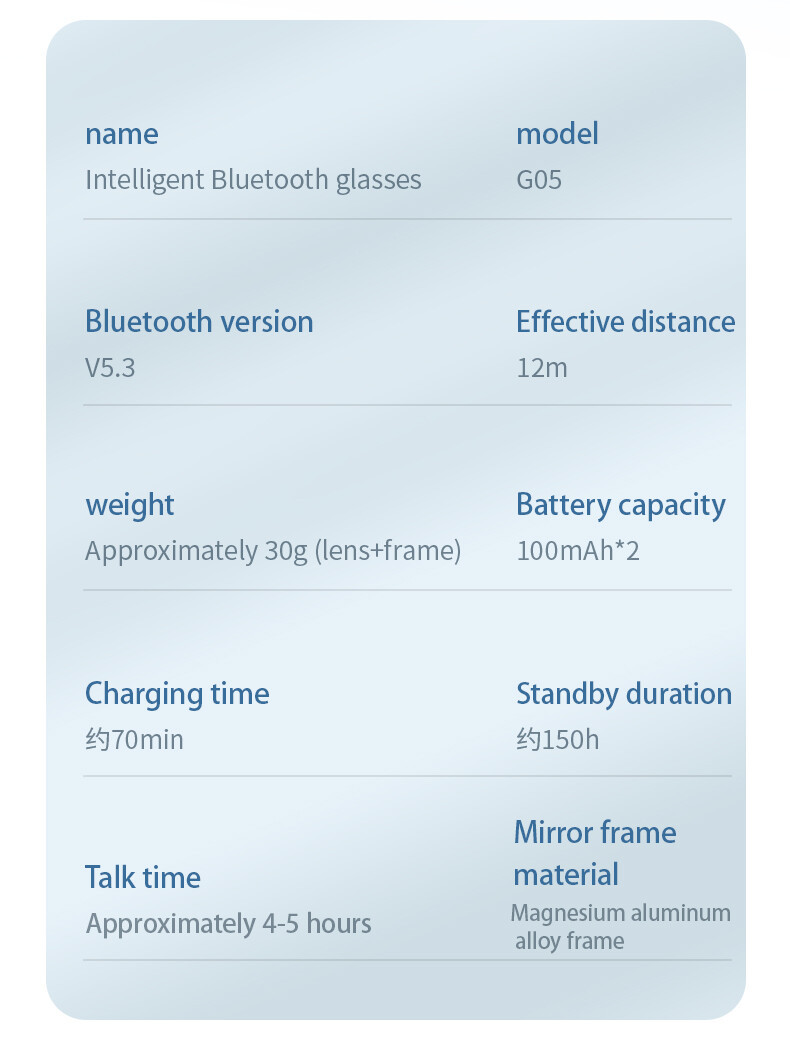Click the "Bluetooth version" heading
The height and width of the screenshot is (1053, 790).
199,322
